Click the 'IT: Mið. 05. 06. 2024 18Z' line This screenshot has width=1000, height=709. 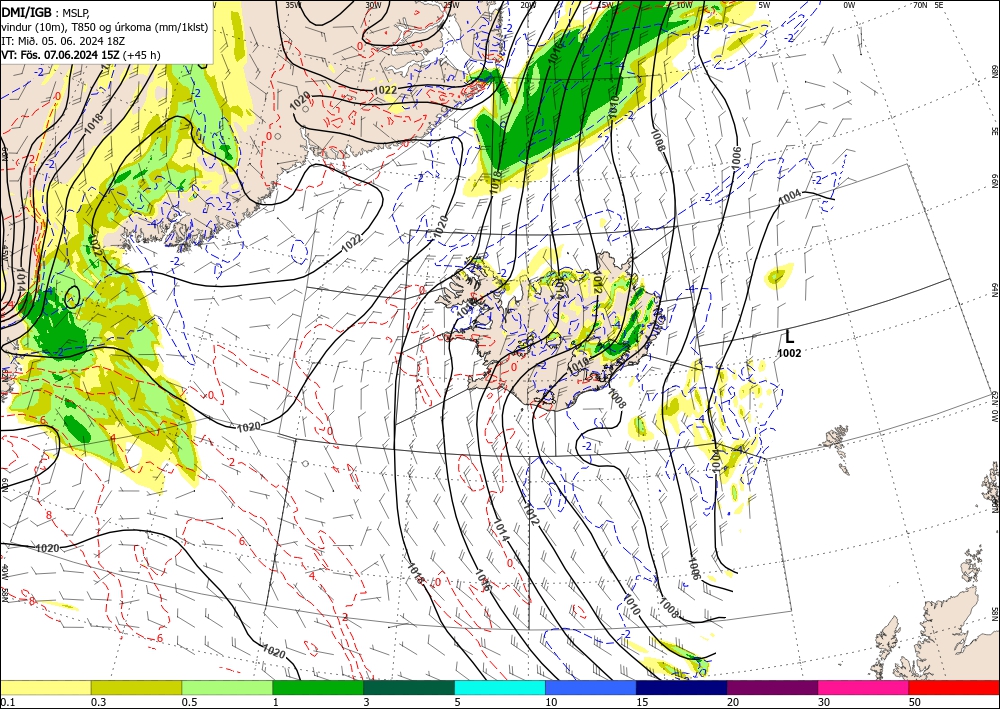click(x=63, y=41)
